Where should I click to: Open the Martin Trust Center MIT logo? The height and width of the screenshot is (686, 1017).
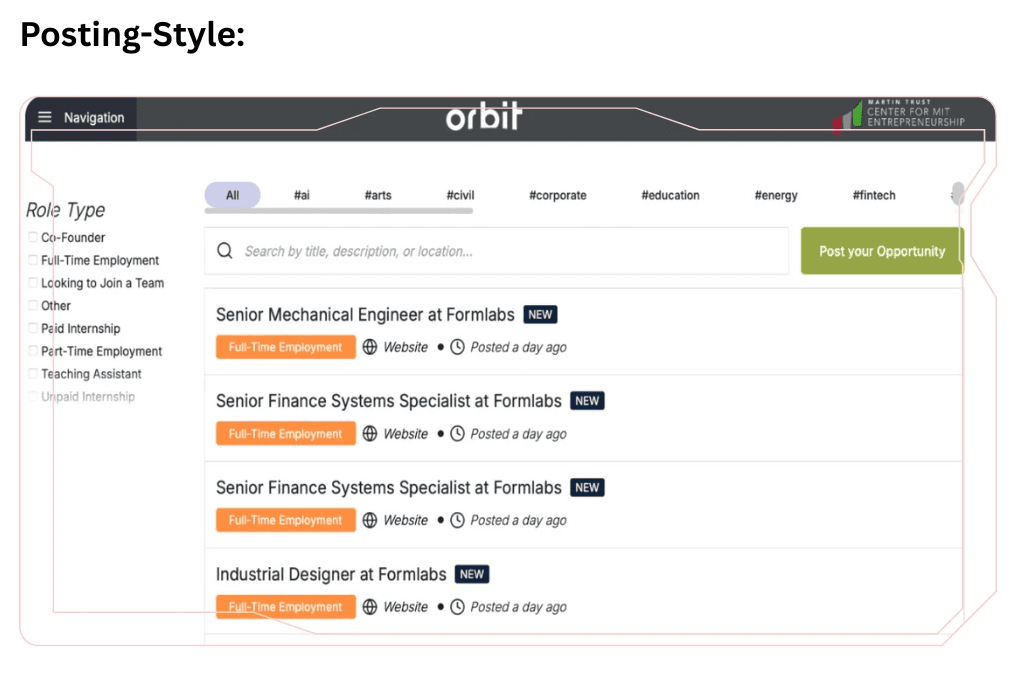[899, 115]
